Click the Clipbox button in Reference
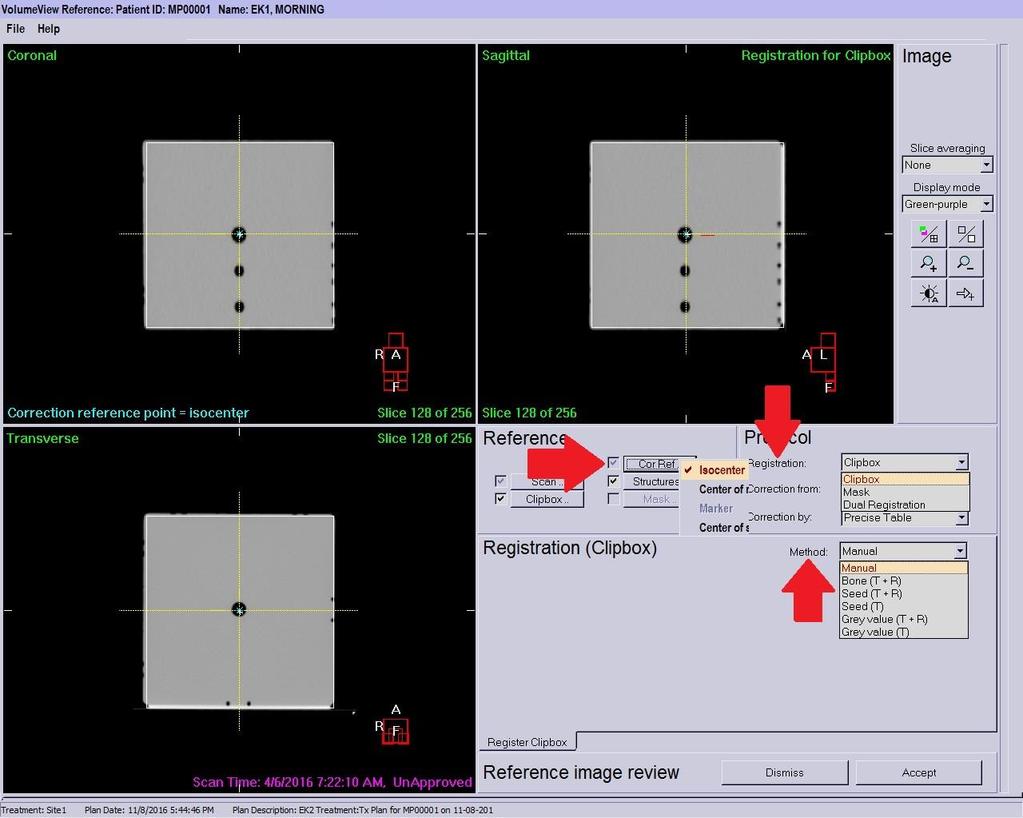Image resolution: width=1023 pixels, height=818 pixels. 547,500
